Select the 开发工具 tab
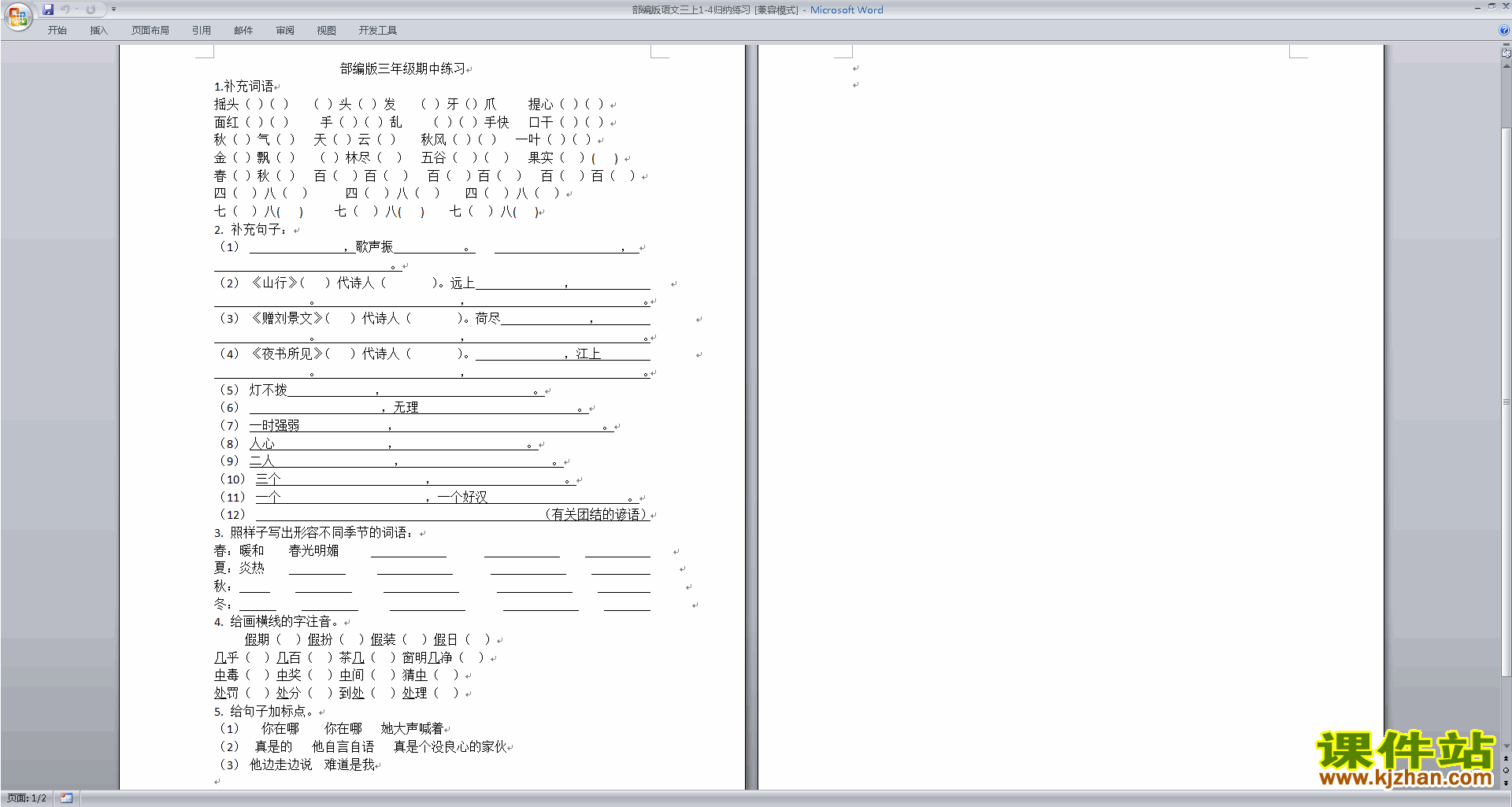 pos(377,30)
